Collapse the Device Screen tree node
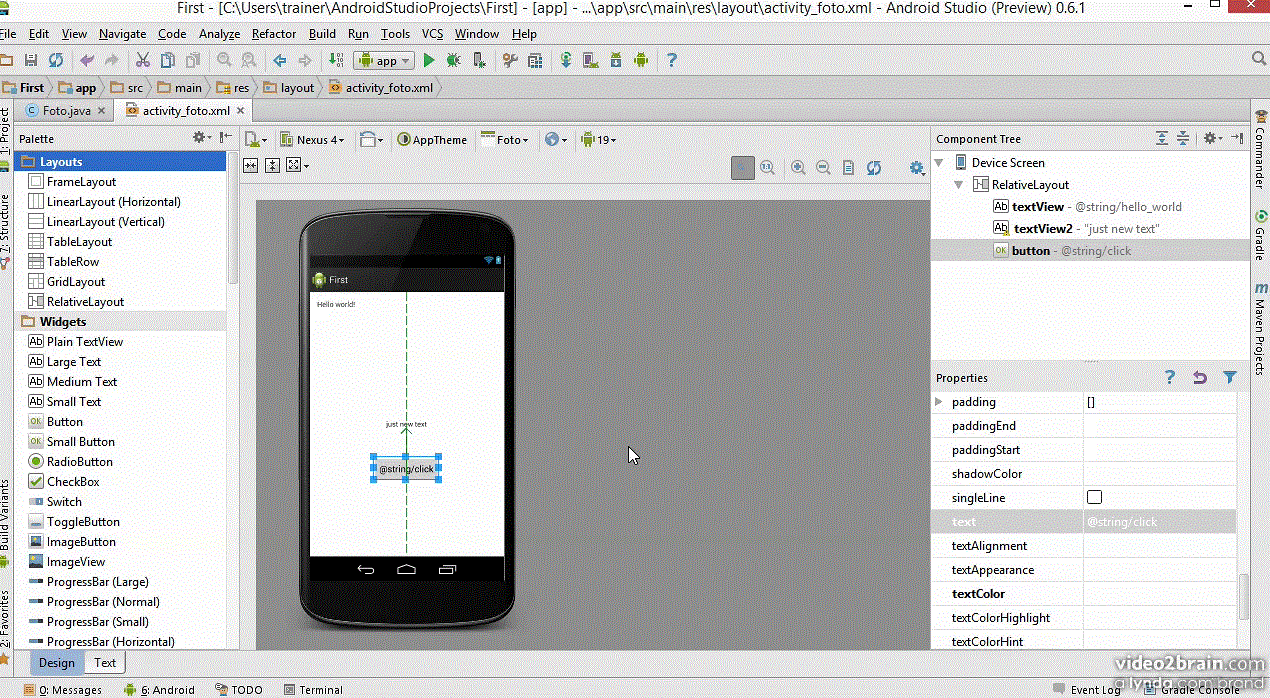Image resolution: width=1270 pixels, height=698 pixels. [x=939, y=162]
